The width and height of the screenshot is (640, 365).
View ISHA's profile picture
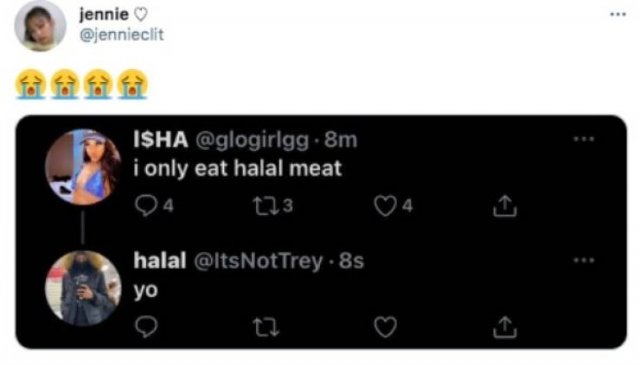click(83, 167)
